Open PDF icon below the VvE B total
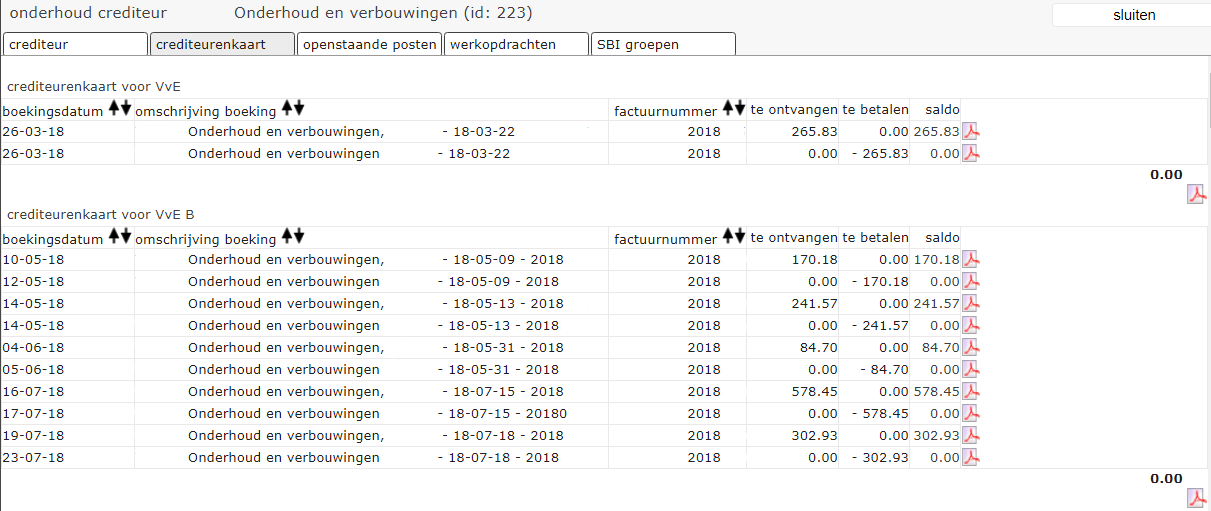 click(1196, 498)
